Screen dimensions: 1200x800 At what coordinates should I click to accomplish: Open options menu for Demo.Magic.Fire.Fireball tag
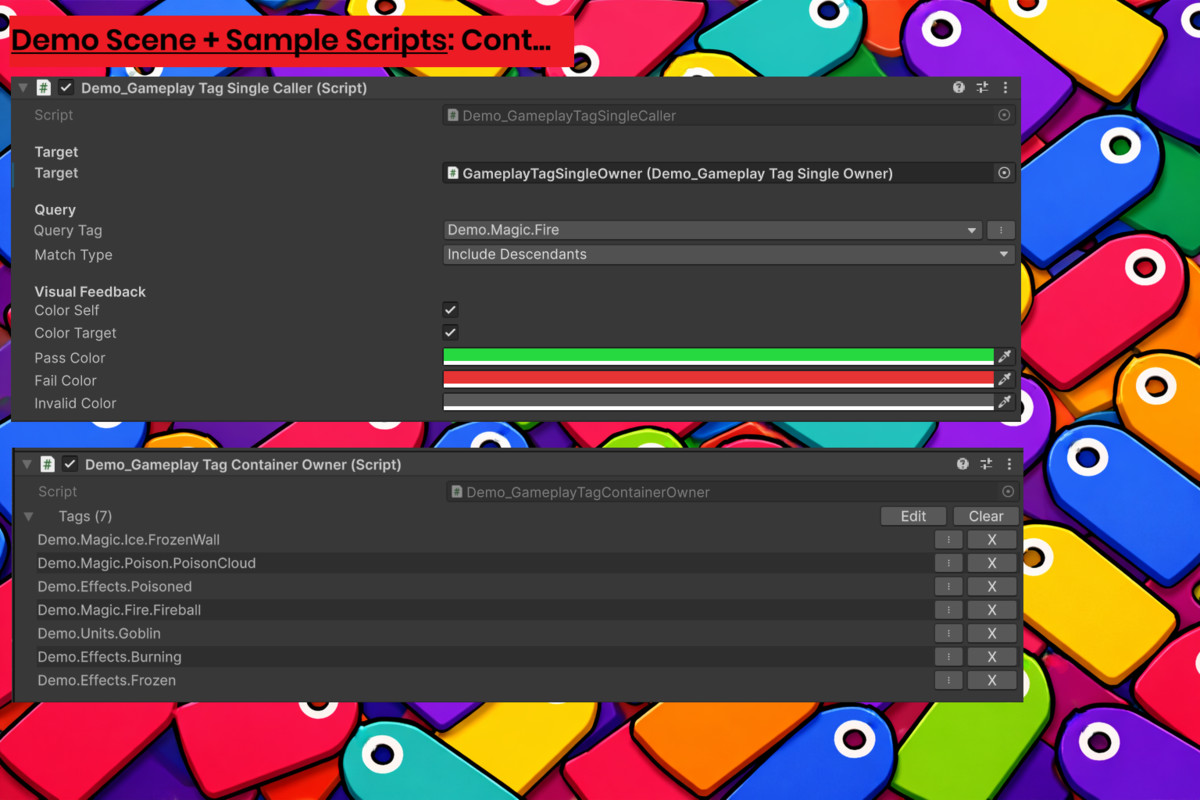point(948,610)
